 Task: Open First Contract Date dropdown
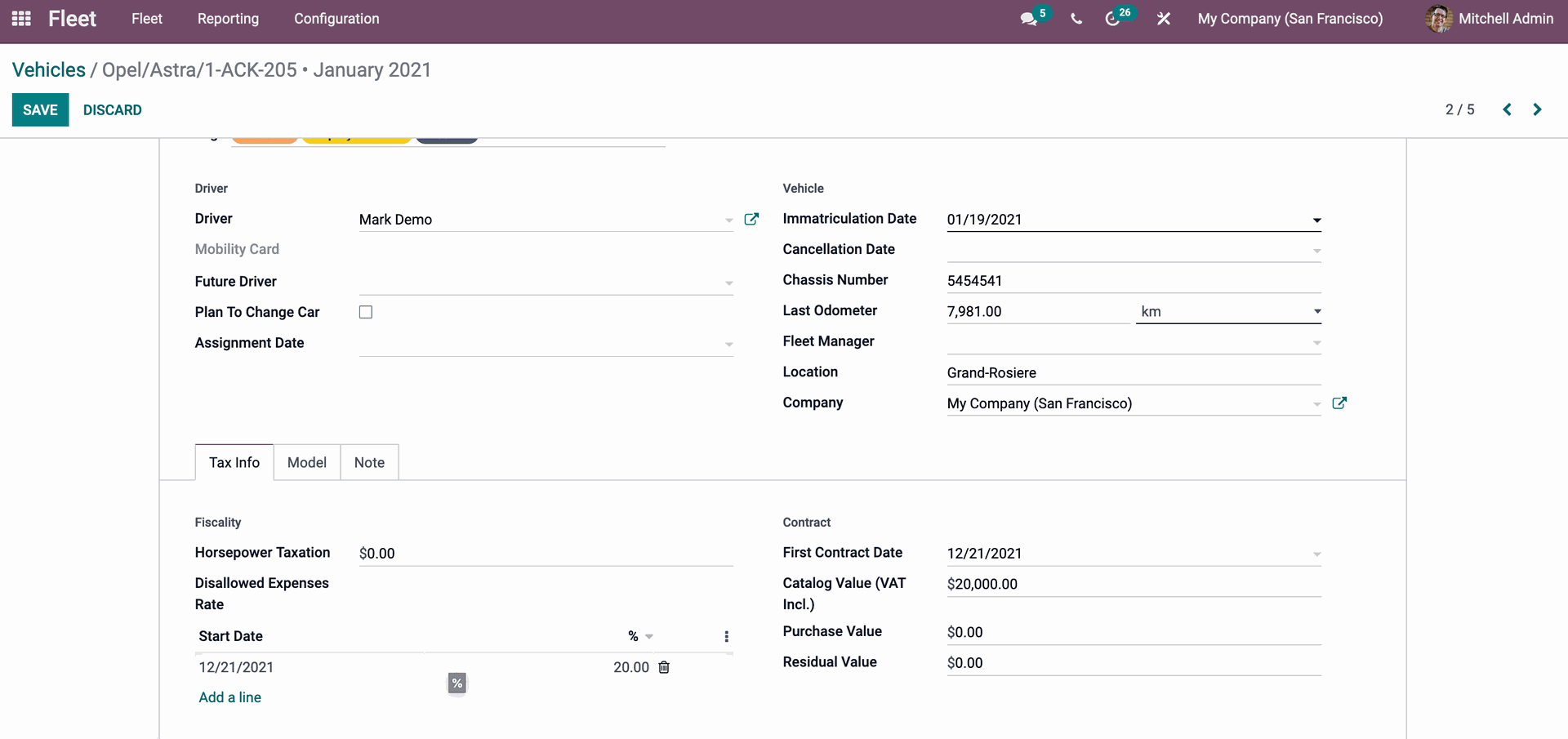click(1316, 554)
